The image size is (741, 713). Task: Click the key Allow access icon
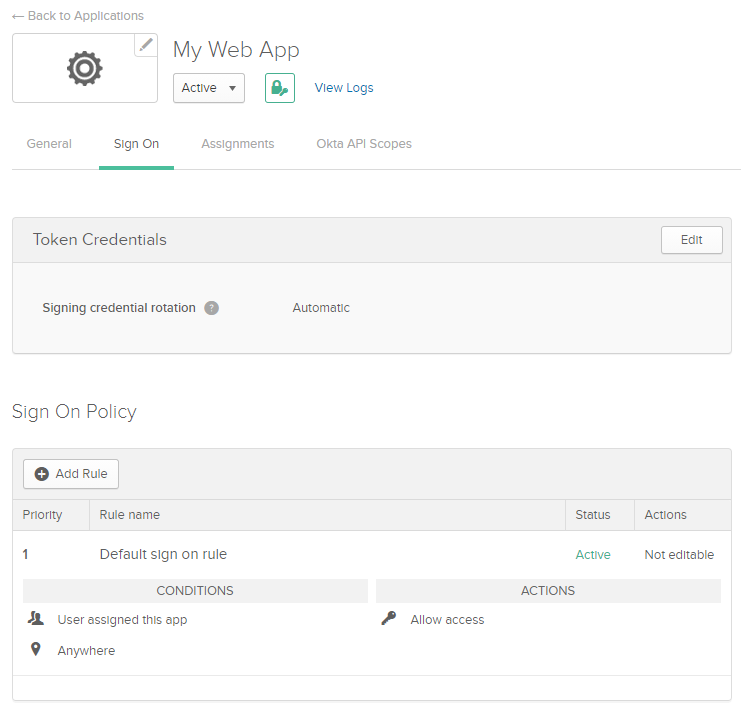point(389,619)
